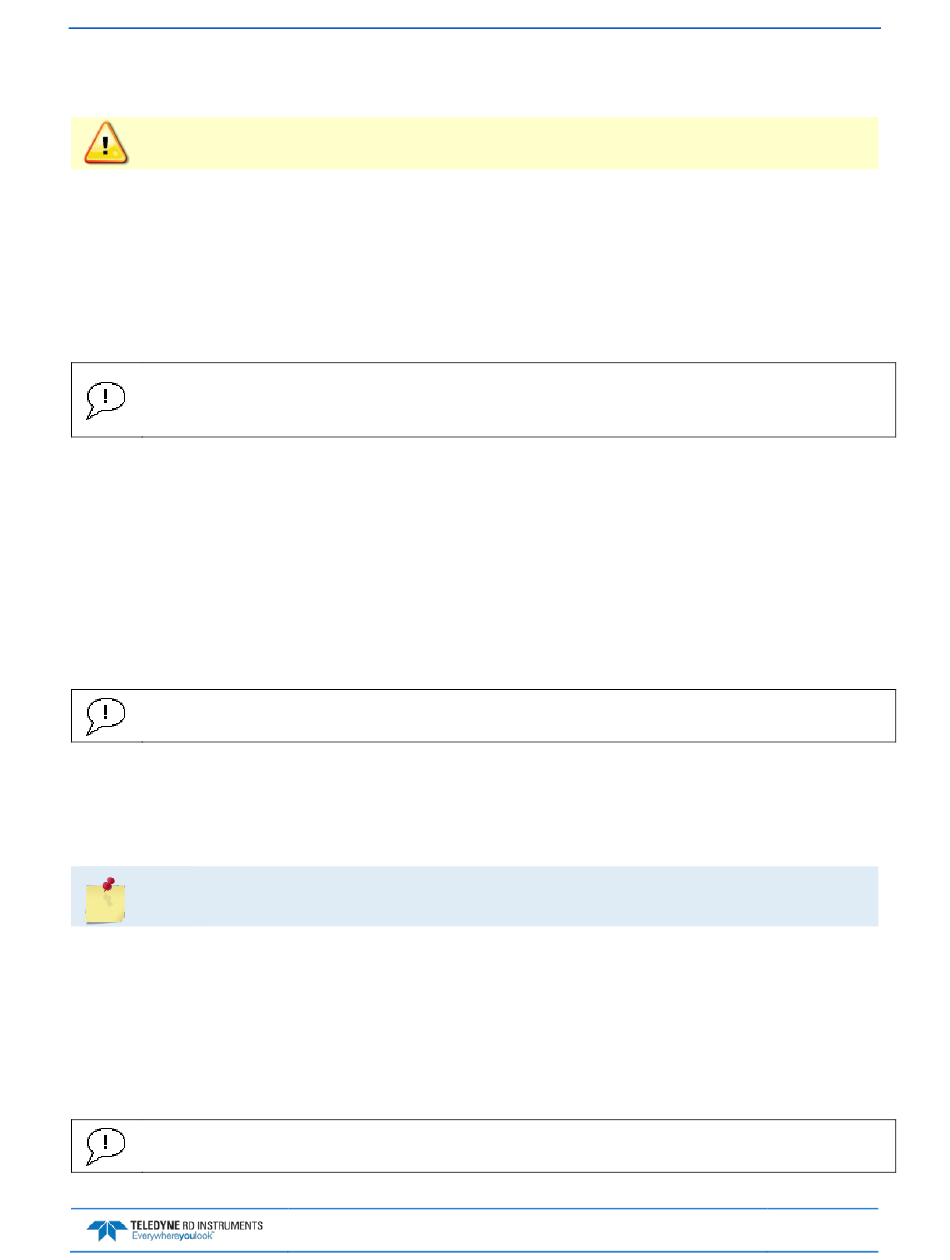The width and height of the screenshot is (950, 1260).
Task: Open the TELEDYNE RD INSTRUMENTS footer text
Action: [198, 1225]
